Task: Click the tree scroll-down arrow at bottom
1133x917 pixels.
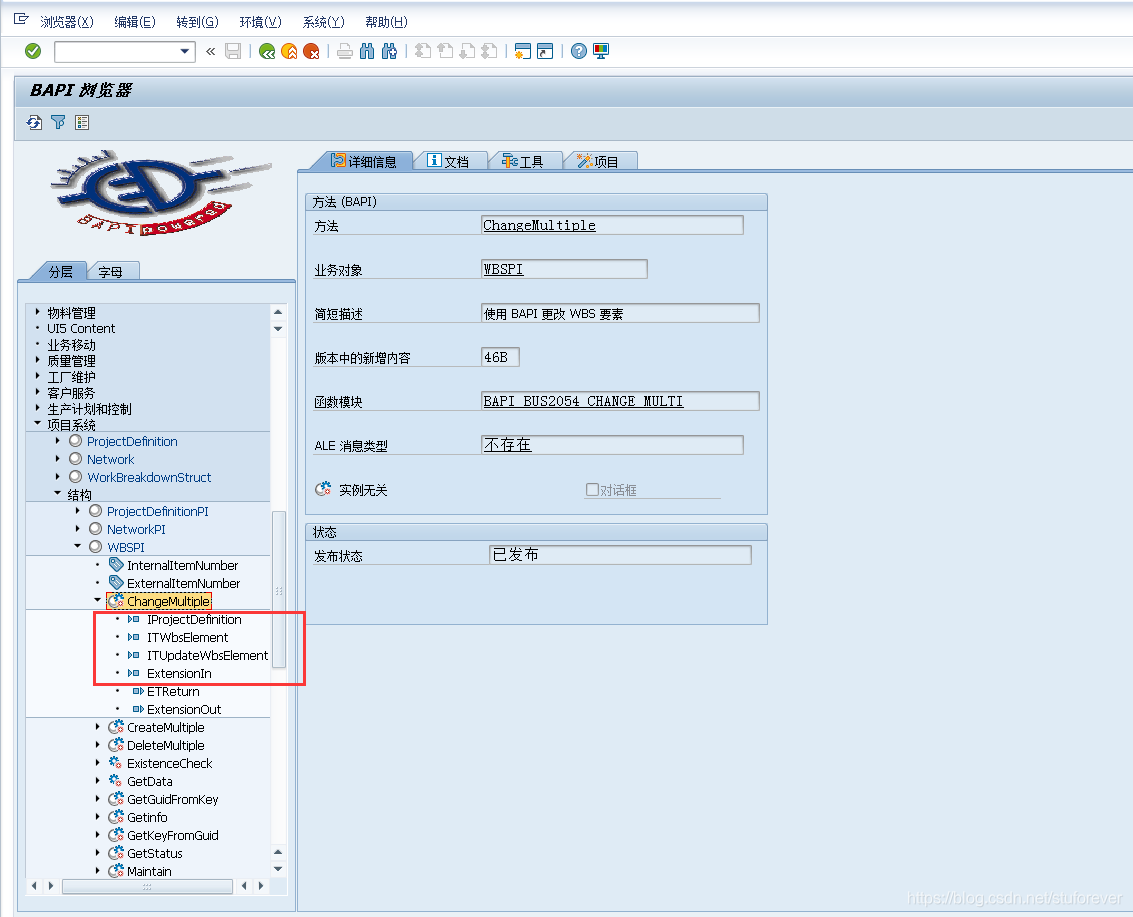Action: (278, 869)
